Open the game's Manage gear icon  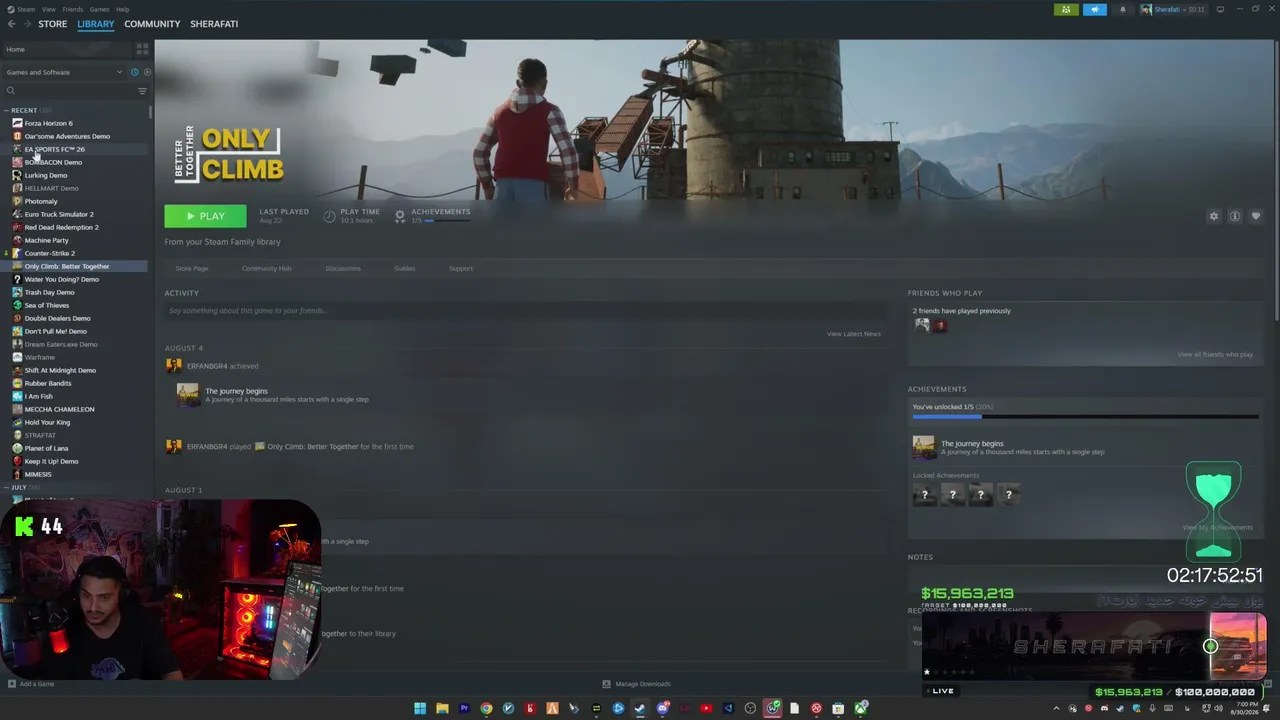(x=1214, y=216)
